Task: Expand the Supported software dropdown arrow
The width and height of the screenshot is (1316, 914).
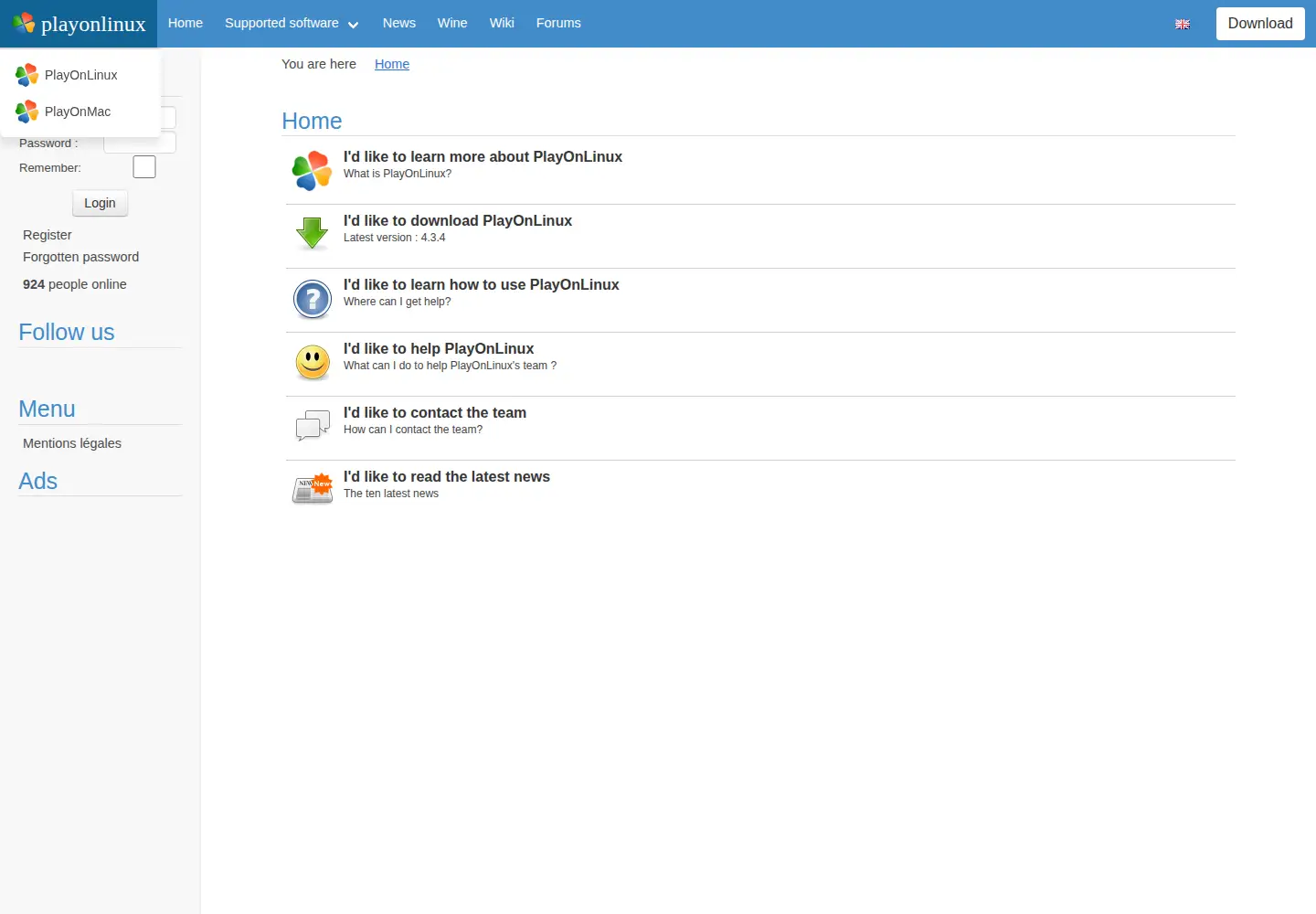Action: coord(353,25)
